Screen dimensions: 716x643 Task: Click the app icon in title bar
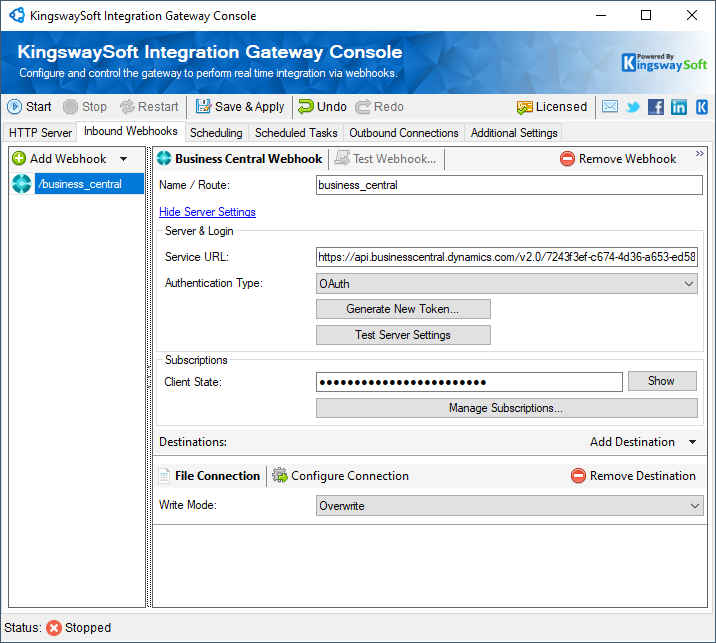coord(17,15)
